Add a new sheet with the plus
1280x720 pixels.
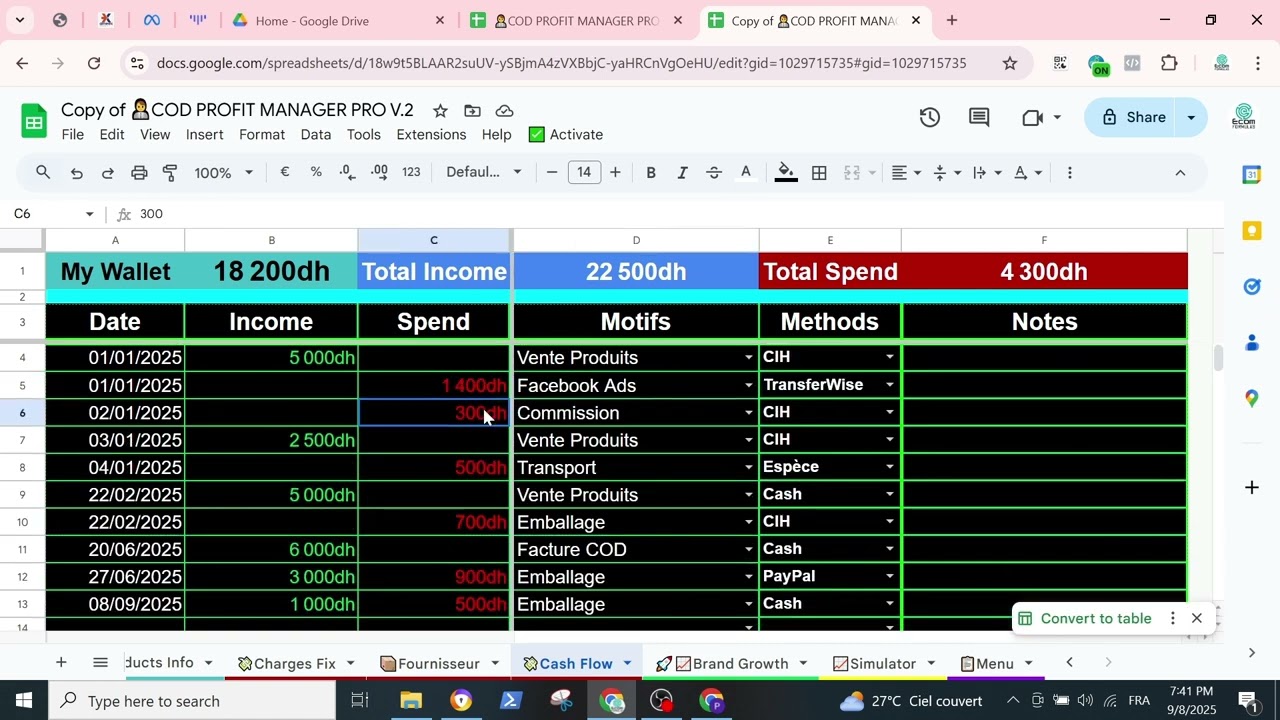click(61, 663)
